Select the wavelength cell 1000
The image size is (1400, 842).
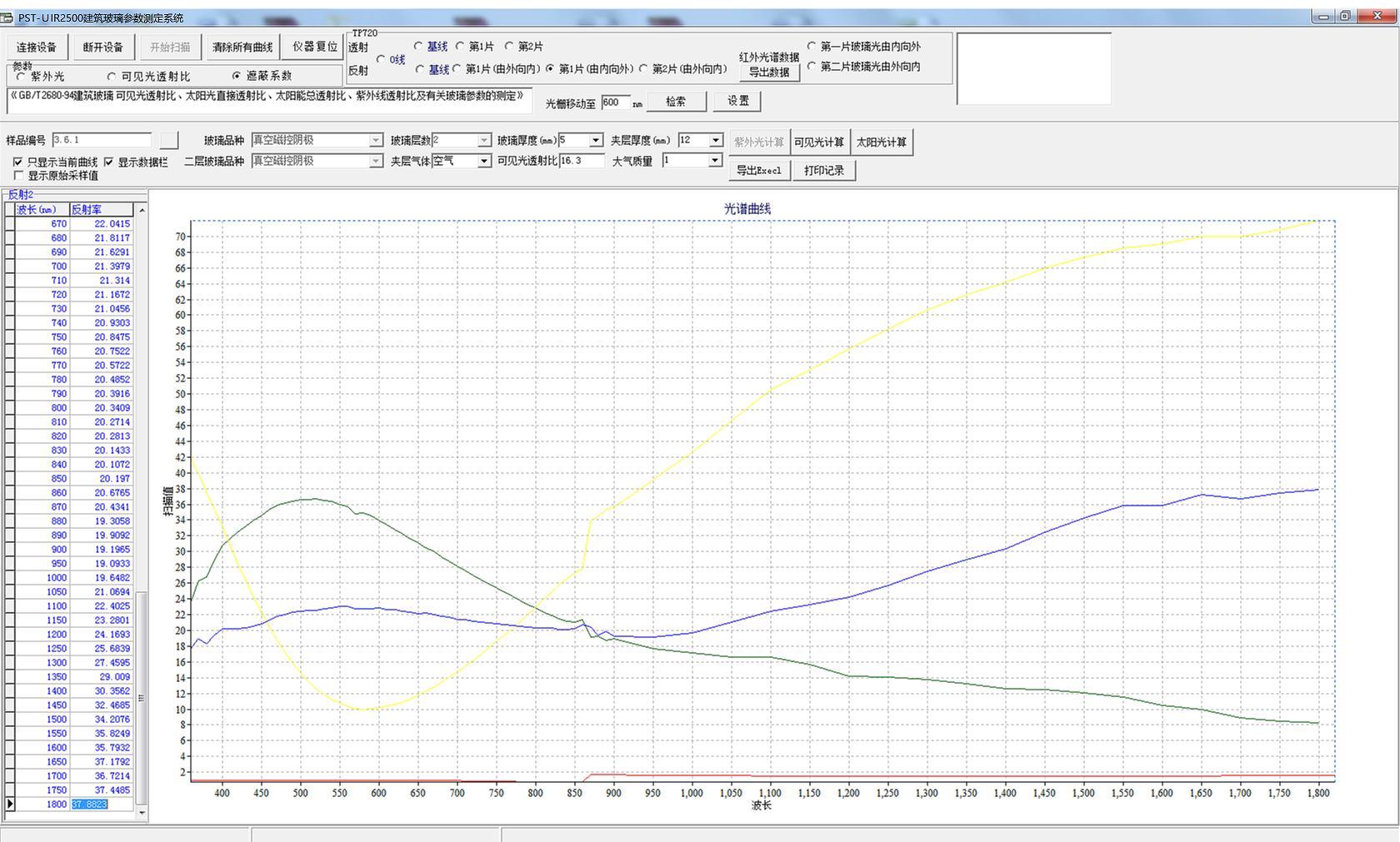point(42,578)
